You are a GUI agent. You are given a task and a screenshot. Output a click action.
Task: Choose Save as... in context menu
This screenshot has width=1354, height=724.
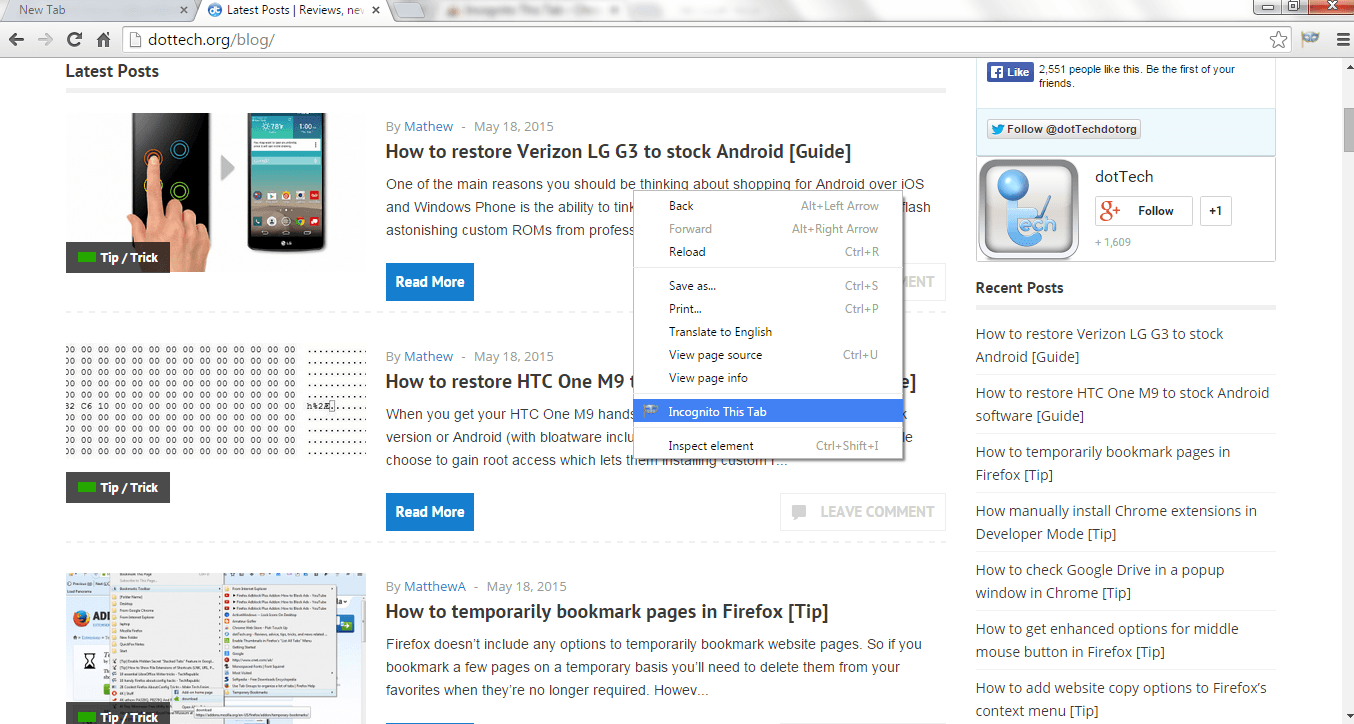tap(768, 286)
